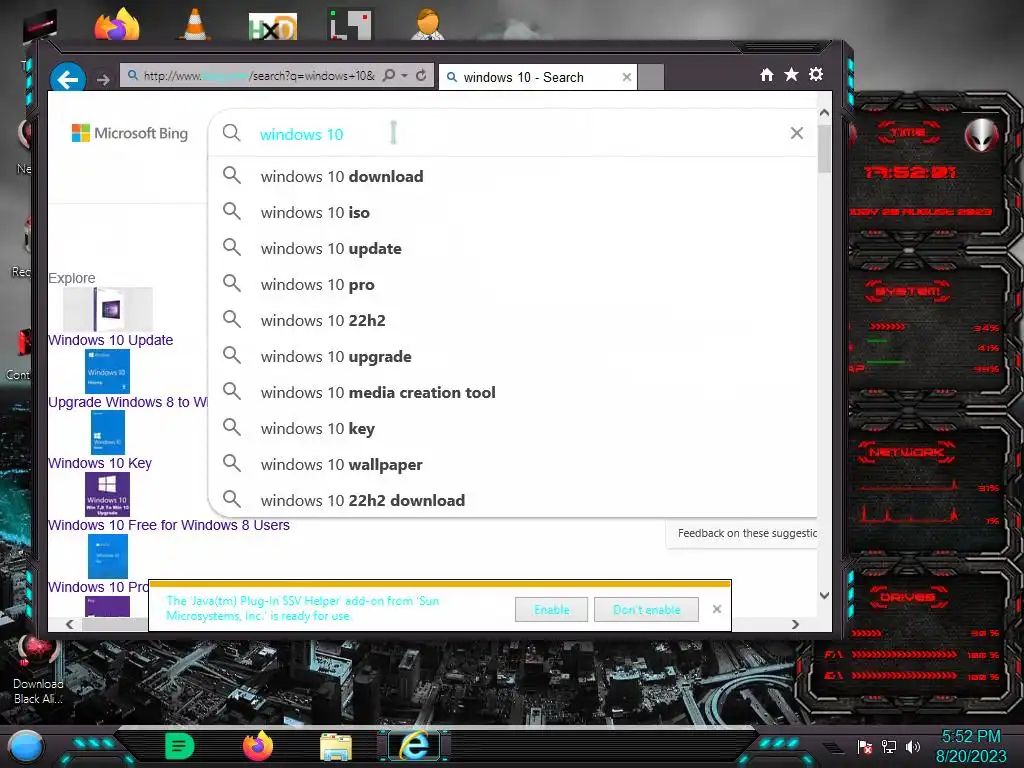Click 'Don't enable' on add-on notification
Viewport: 1024px width, 768px height.
coord(647,609)
